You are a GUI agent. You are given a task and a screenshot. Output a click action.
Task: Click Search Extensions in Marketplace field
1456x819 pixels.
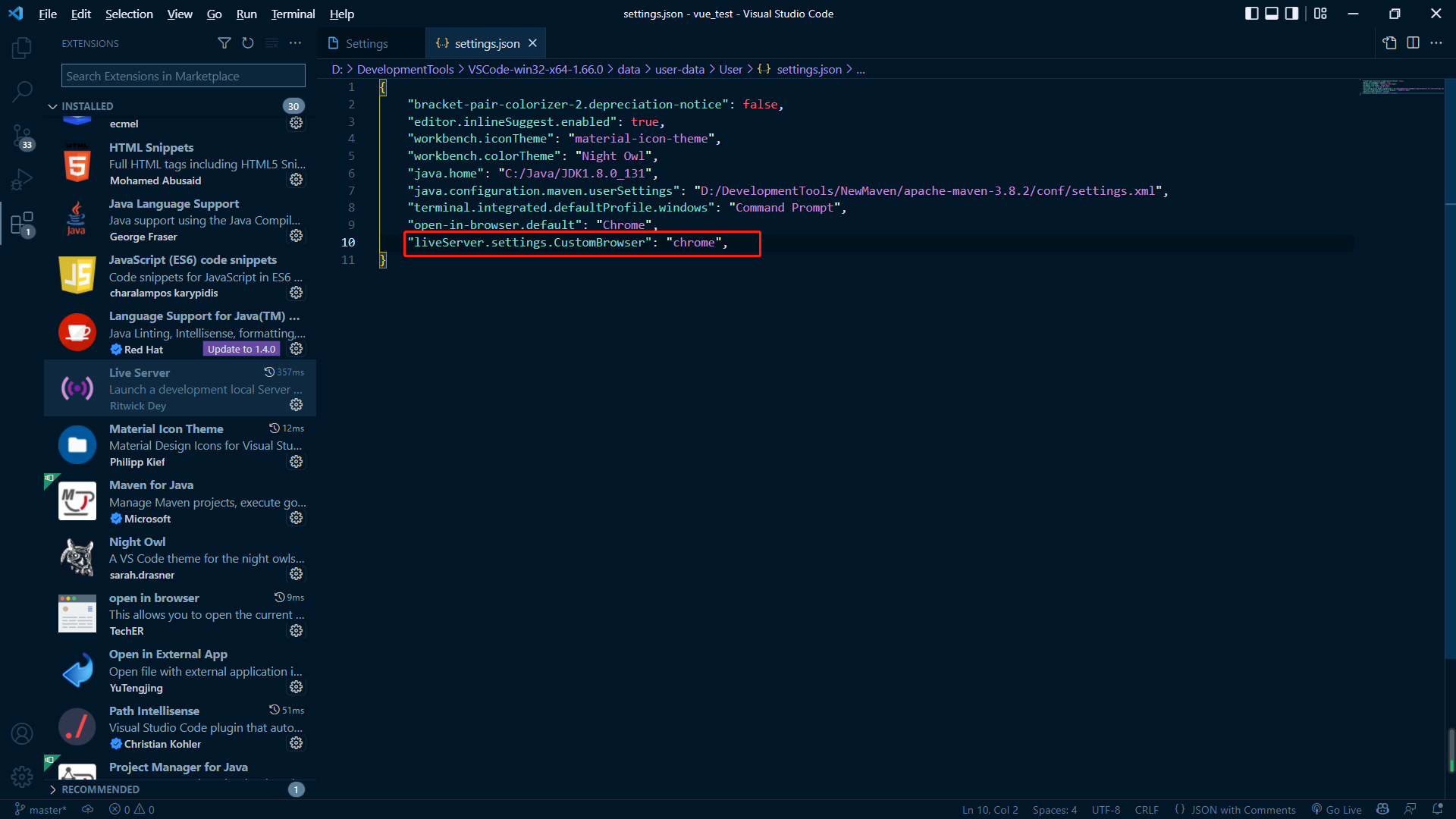click(184, 76)
